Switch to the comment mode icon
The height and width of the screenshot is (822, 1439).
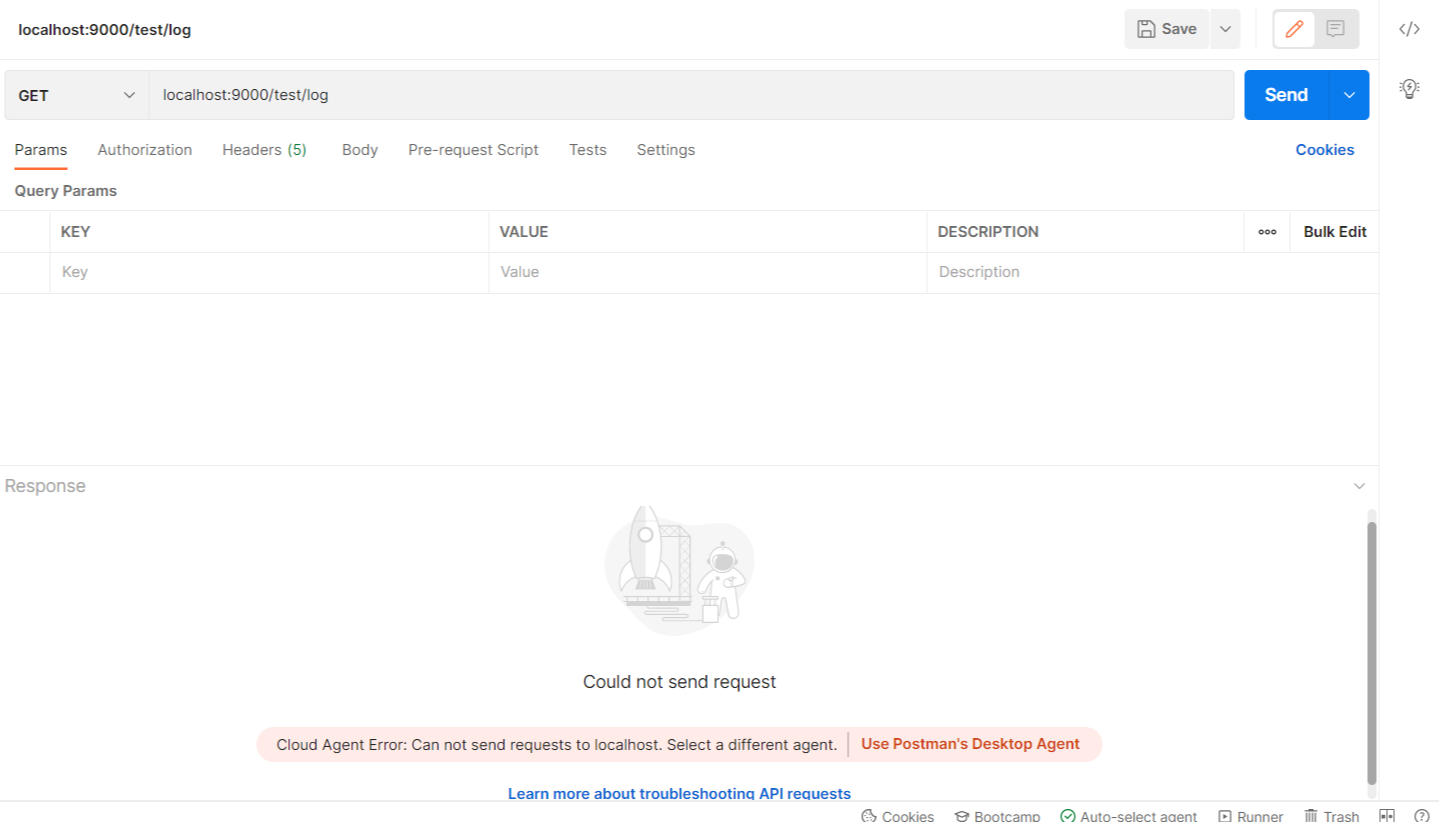pos(1335,29)
